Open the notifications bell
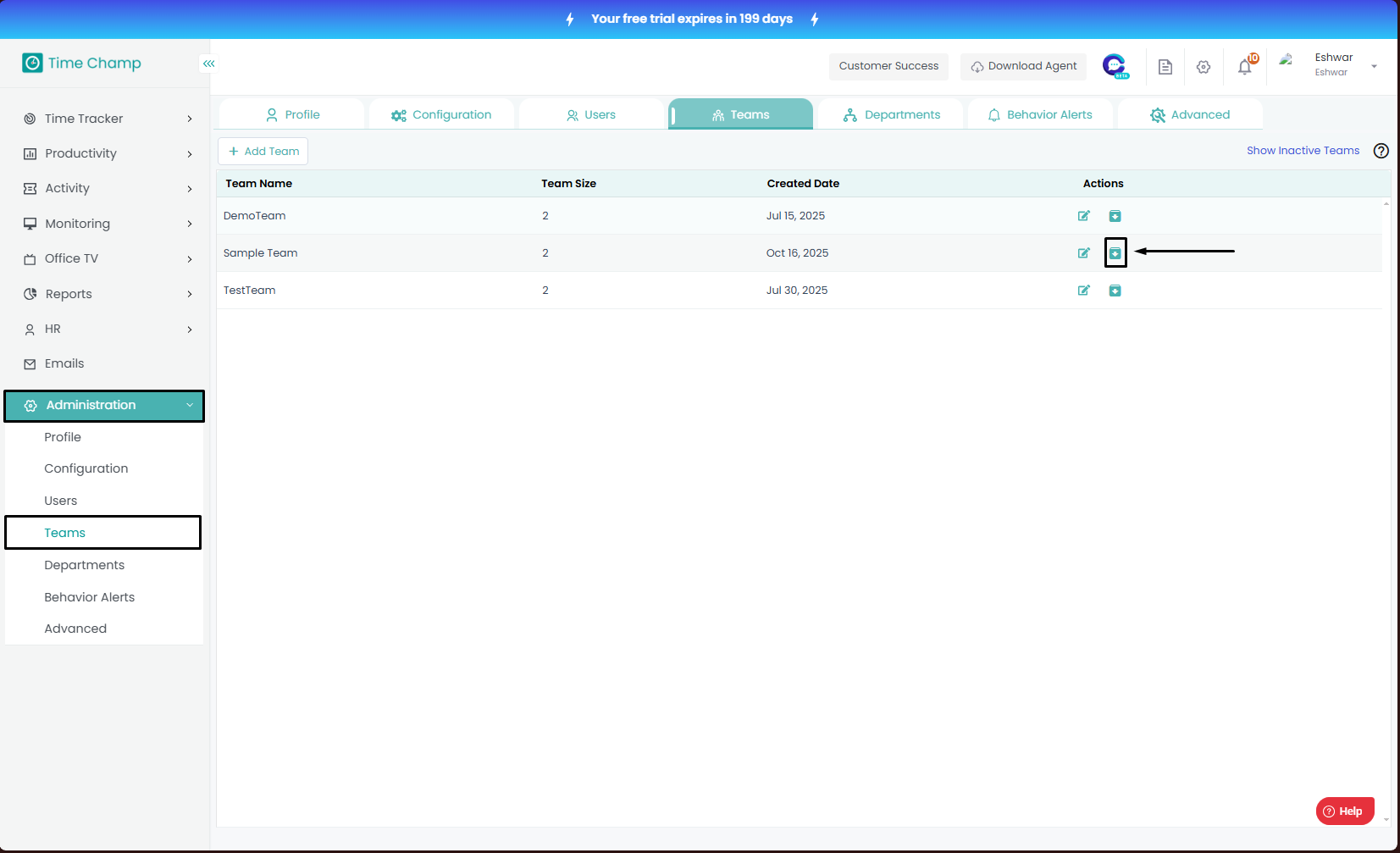The height and width of the screenshot is (853, 1400). pos(1244,67)
